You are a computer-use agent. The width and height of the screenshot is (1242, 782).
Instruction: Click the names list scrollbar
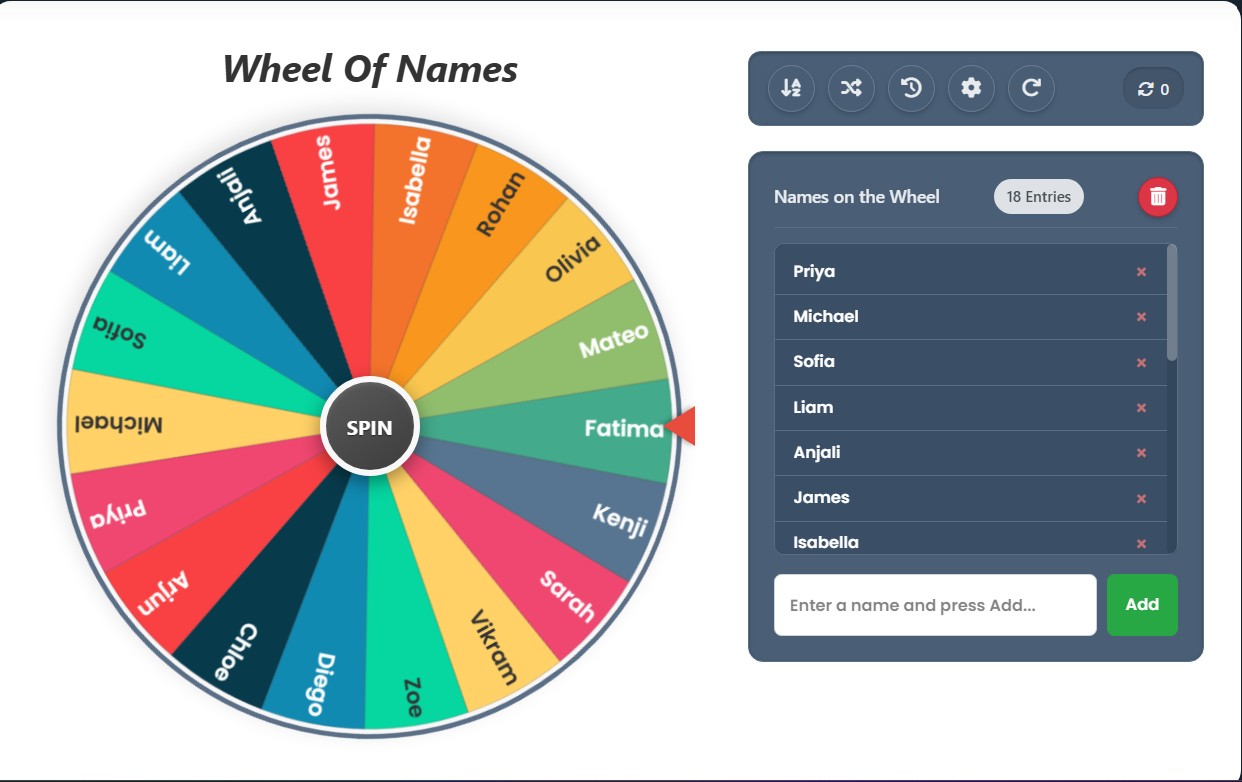1172,302
